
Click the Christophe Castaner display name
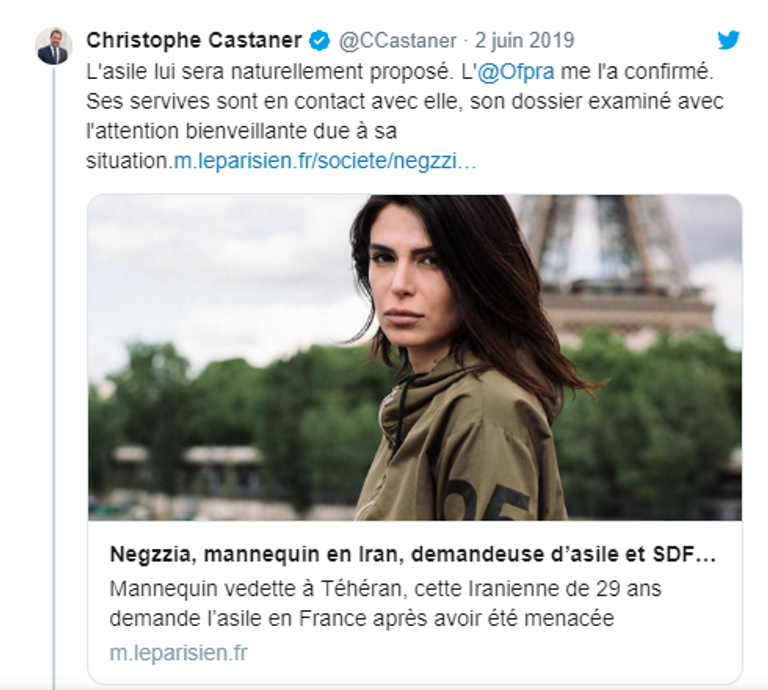click(x=196, y=41)
